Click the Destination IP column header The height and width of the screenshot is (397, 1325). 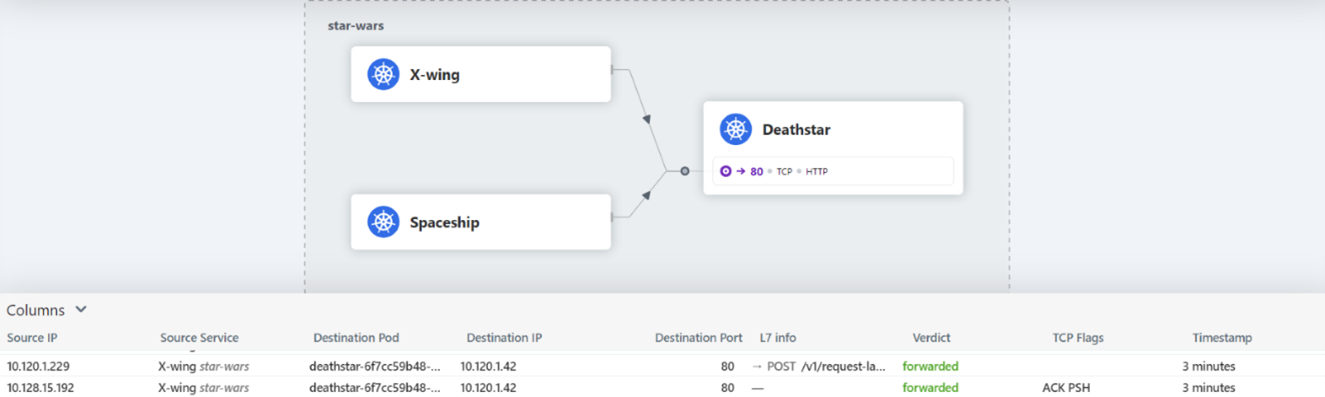tap(504, 338)
